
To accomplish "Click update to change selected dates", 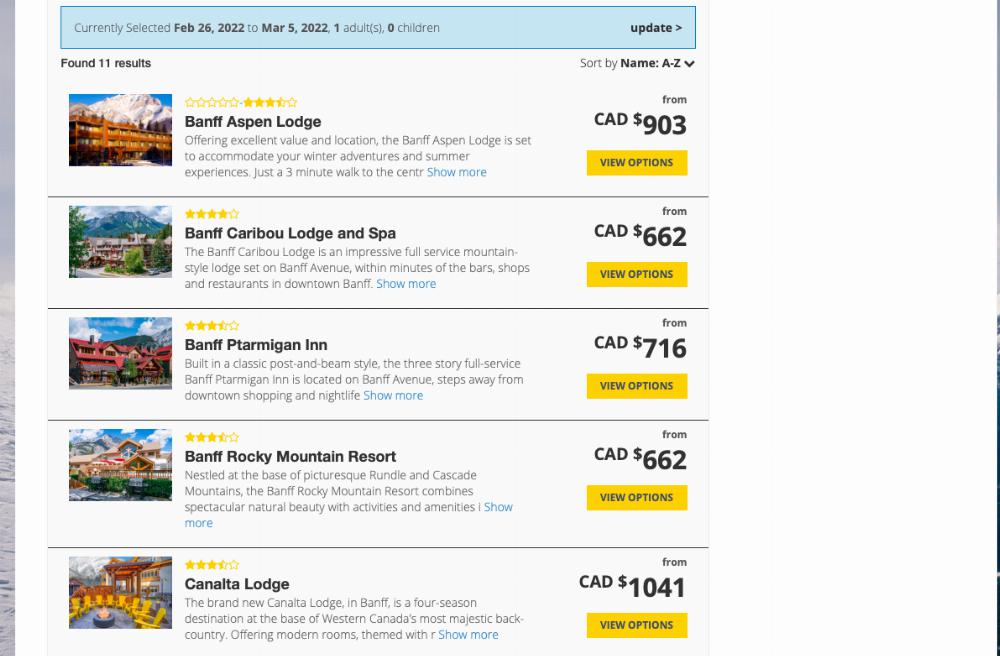I will 656,28.
